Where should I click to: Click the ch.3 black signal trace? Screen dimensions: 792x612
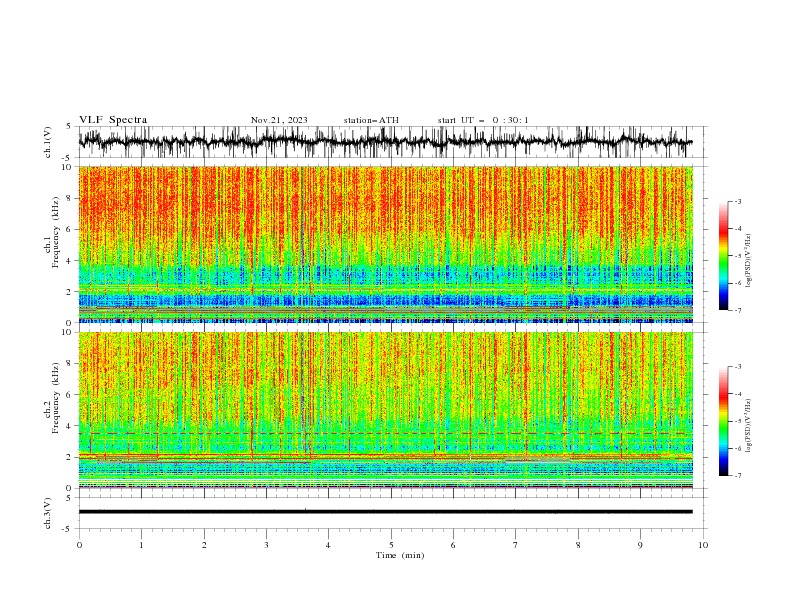(x=385, y=512)
